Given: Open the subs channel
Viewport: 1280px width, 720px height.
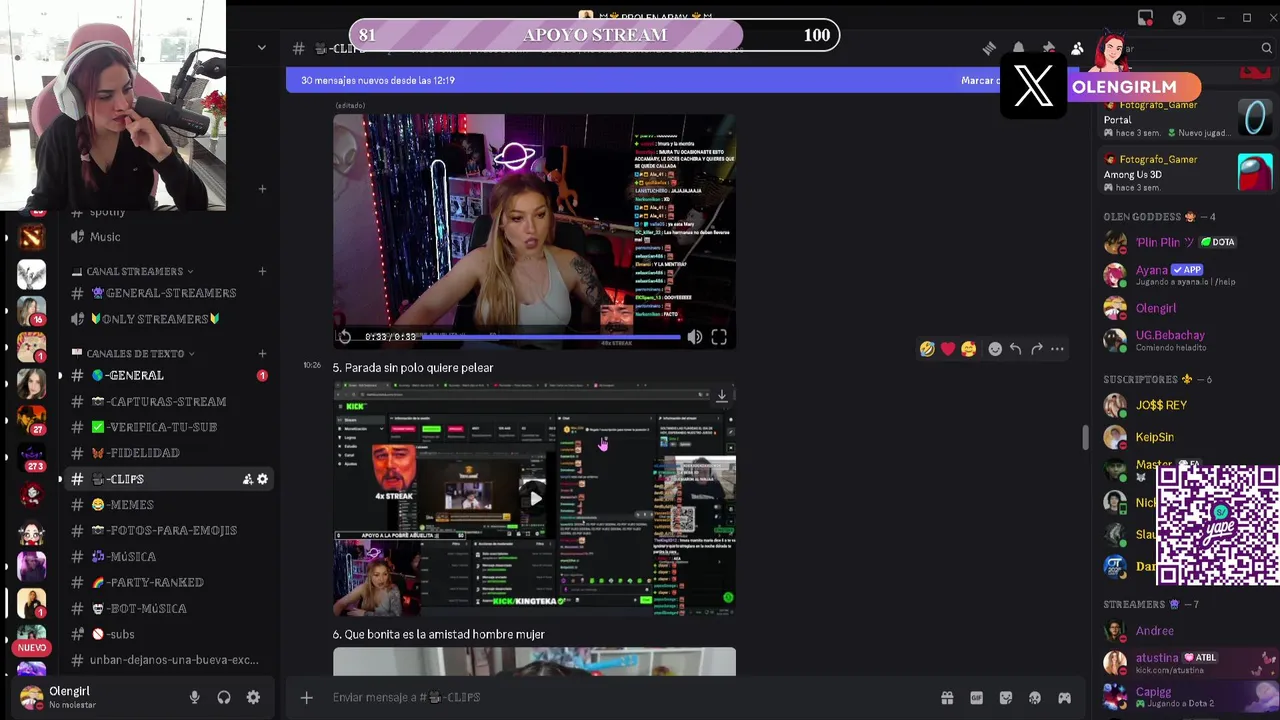Looking at the screenshot, I should (166, 634).
